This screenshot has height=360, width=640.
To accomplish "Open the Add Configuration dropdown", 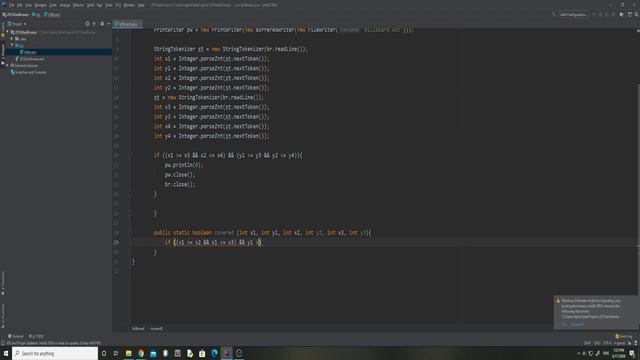I will (573, 15).
